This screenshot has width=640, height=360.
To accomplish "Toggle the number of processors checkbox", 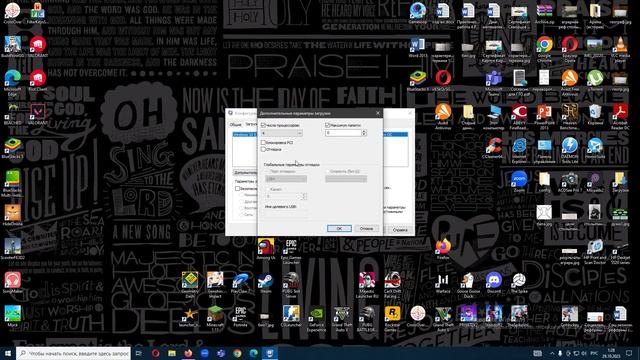I will 263,125.
